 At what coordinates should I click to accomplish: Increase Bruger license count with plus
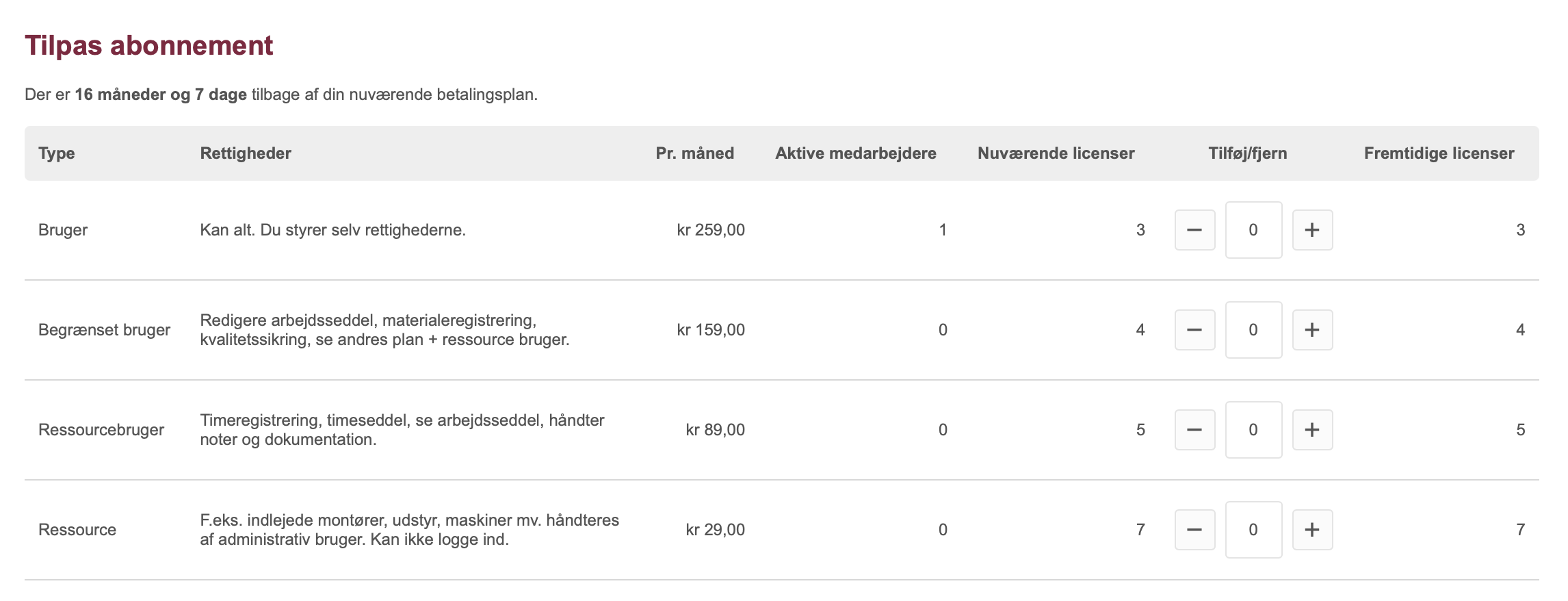1312,230
